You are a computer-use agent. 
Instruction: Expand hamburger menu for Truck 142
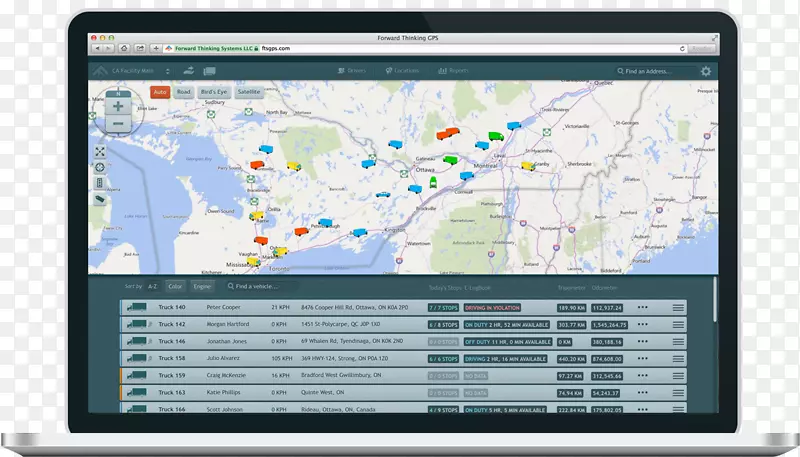pos(678,324)
